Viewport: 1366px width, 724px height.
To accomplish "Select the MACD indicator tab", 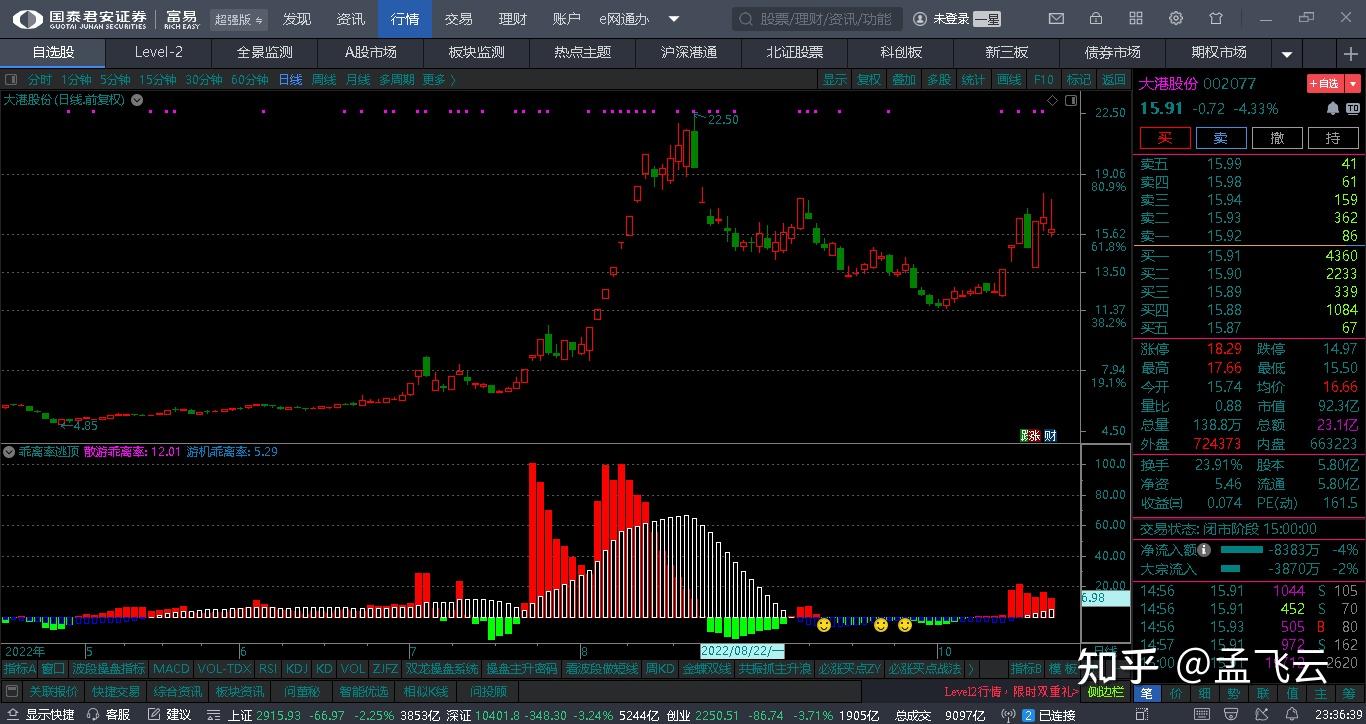I will tap(171, 669).
